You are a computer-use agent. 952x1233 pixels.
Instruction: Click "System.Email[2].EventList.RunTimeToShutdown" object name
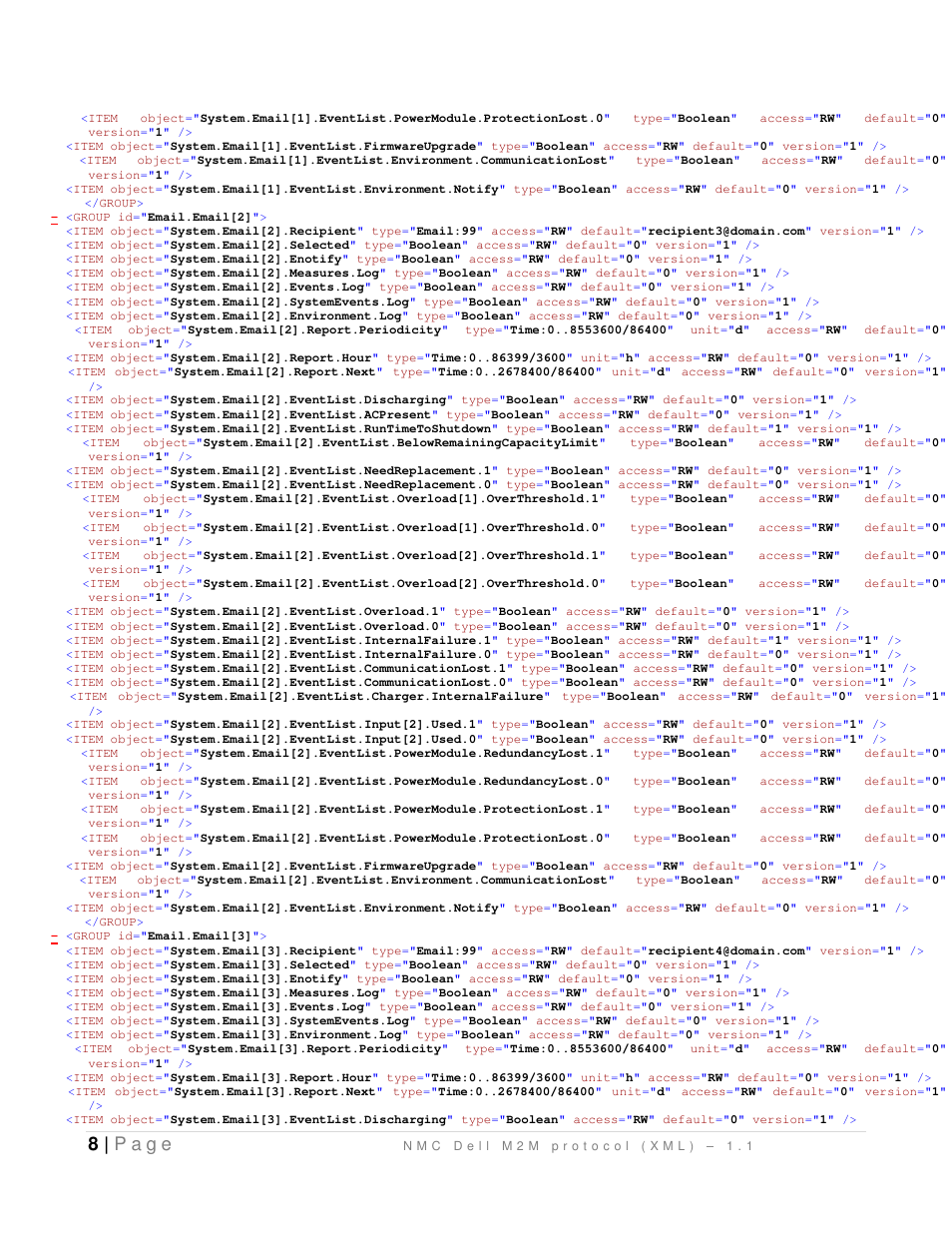331,429
